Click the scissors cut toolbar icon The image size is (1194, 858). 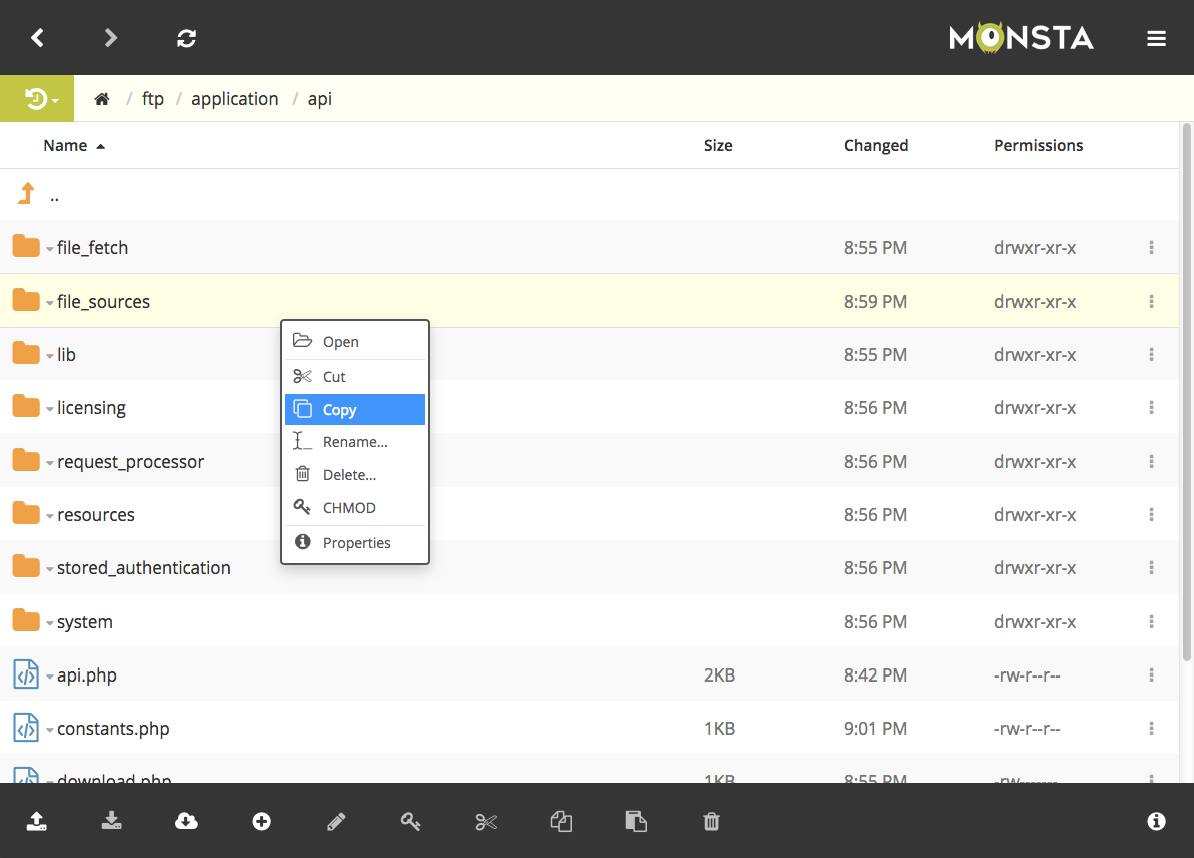pyautogui.click(x=486, y=821)
